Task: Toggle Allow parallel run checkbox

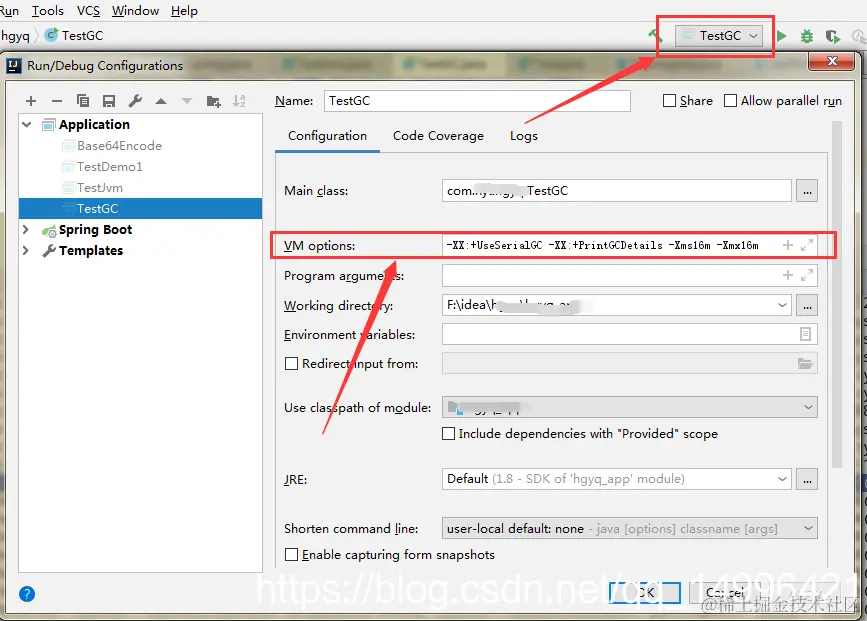Action: [730, 101]
